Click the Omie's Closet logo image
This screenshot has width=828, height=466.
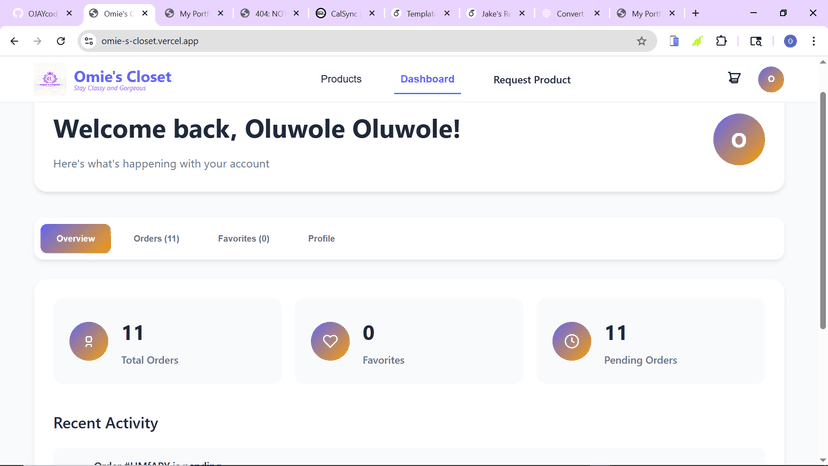(x=50, y=79)
